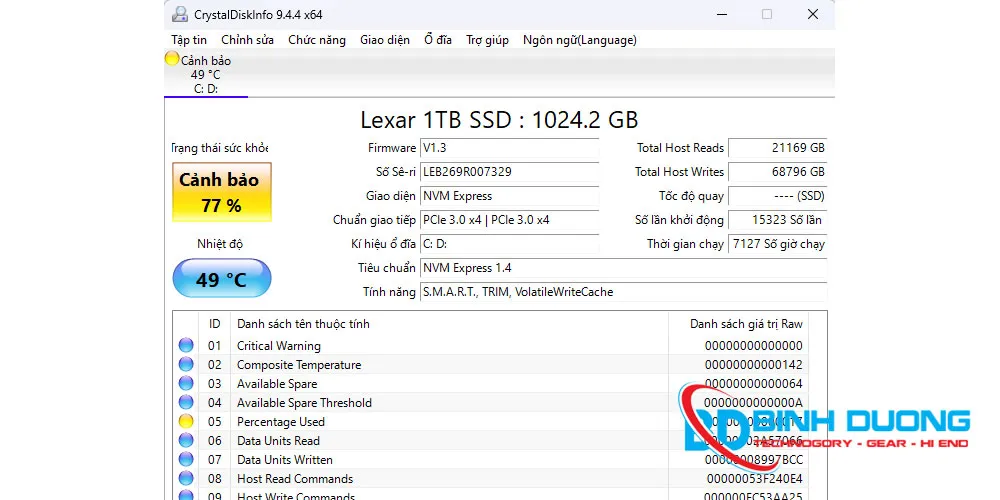Click the Giao diện field NVM Express

[510, 196]
